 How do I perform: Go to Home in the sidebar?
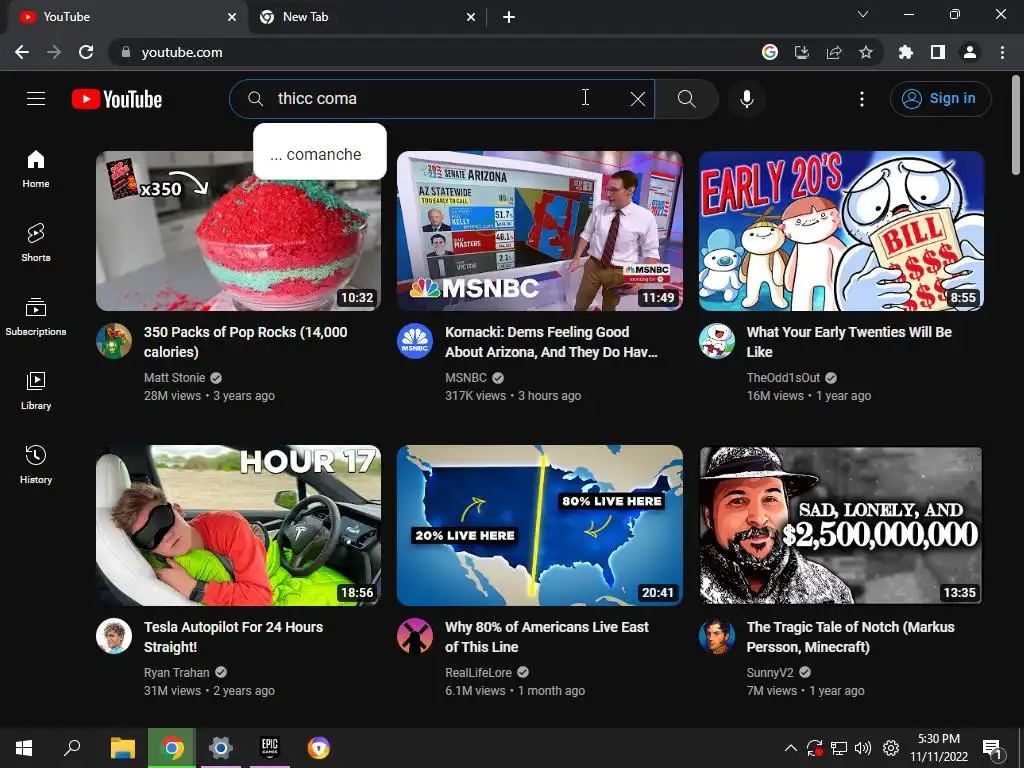pos(36,169)
